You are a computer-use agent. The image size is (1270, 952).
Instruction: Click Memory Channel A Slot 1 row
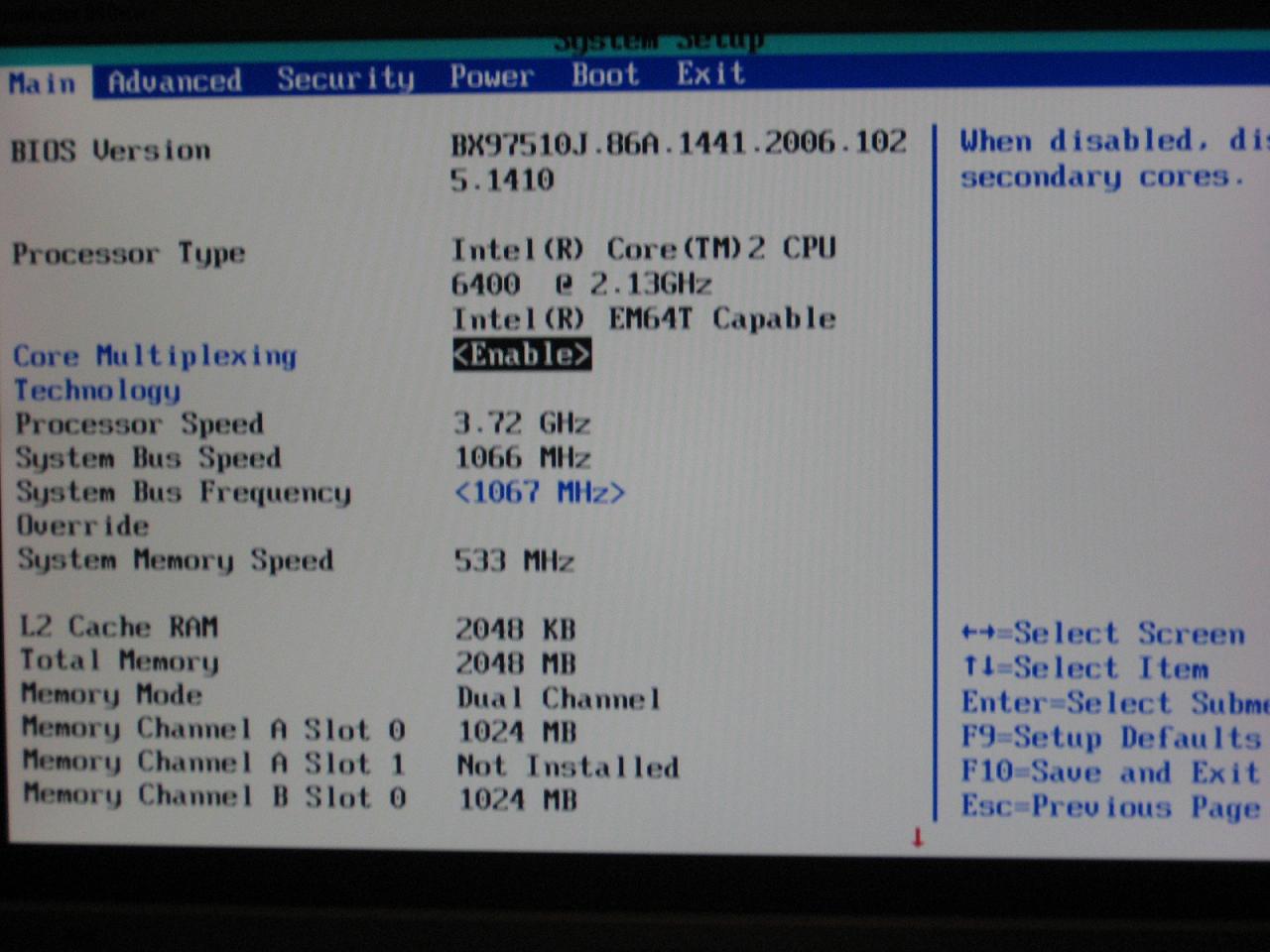coord(351,764)
